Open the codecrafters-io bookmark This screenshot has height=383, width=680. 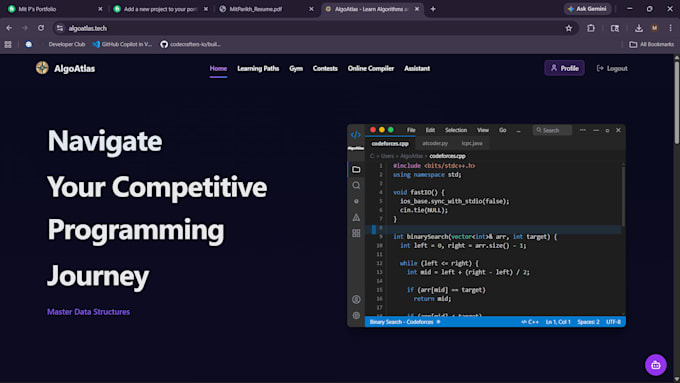(x=190, y=44)
